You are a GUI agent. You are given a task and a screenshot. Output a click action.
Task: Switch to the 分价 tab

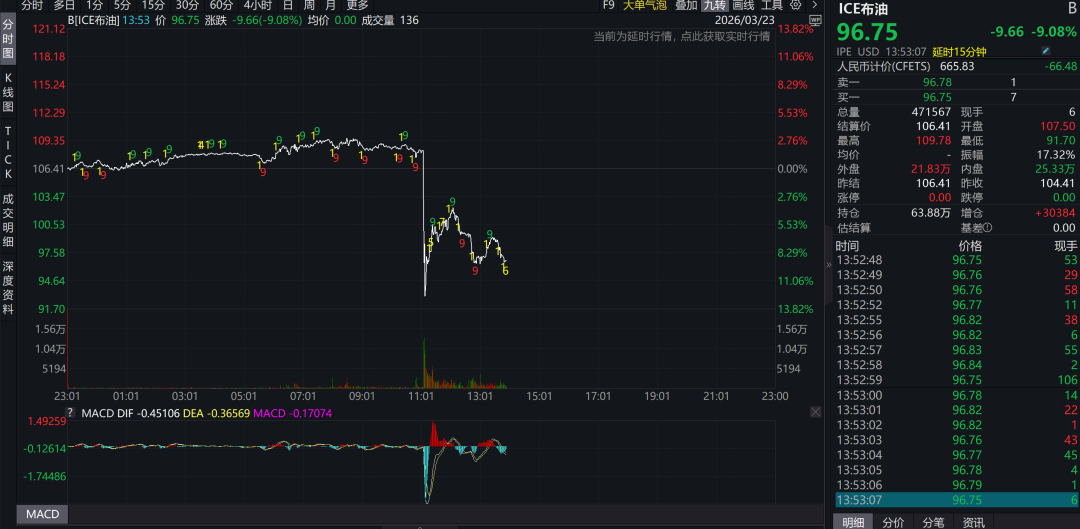pyautogui.click(x=892, y=521)
